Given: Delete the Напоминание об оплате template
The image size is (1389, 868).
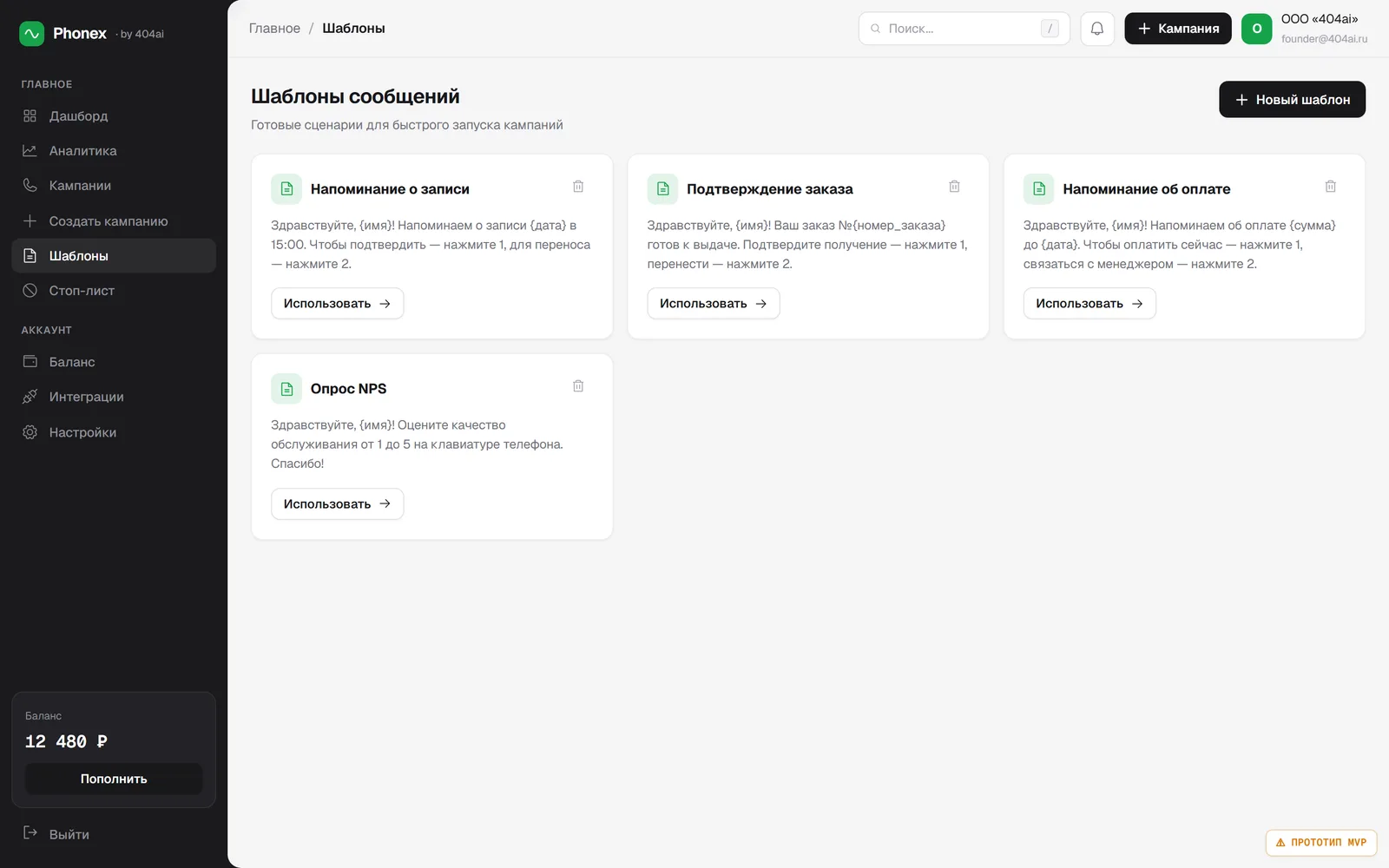Looking at the screenshot, I should click(x=1330, y=187).
